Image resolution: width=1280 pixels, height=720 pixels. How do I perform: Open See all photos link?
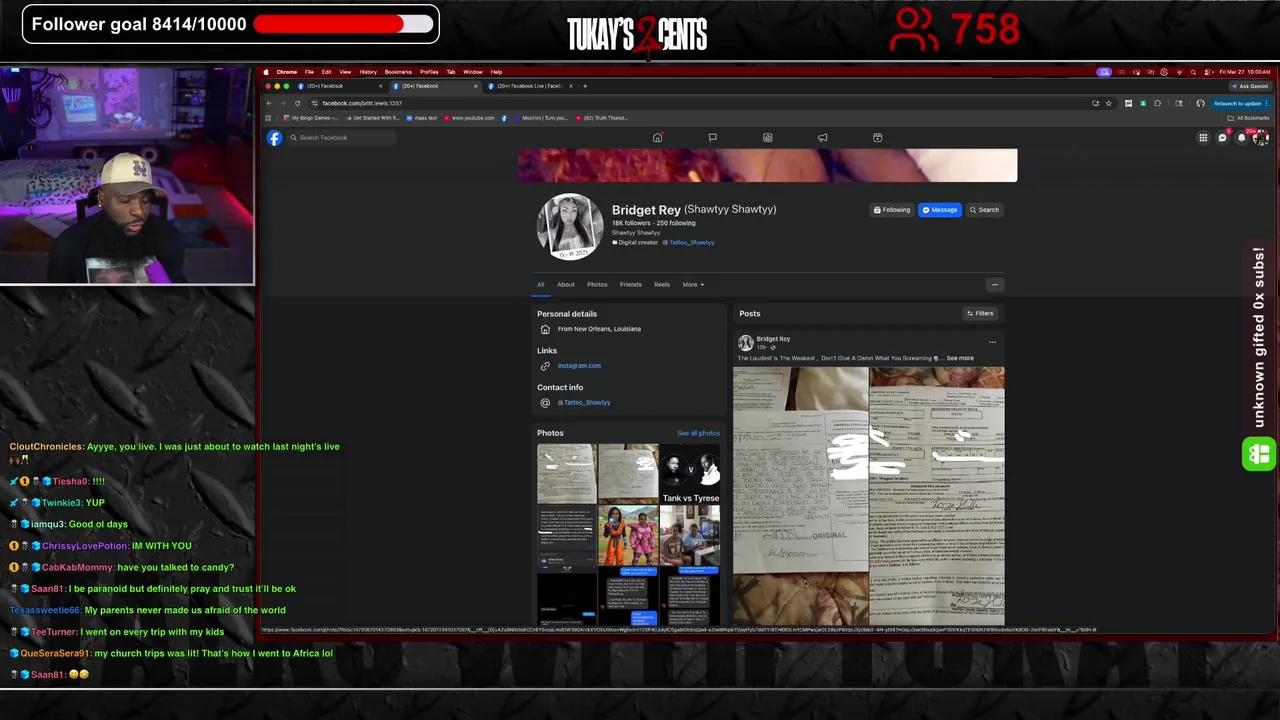coord(698,434)
